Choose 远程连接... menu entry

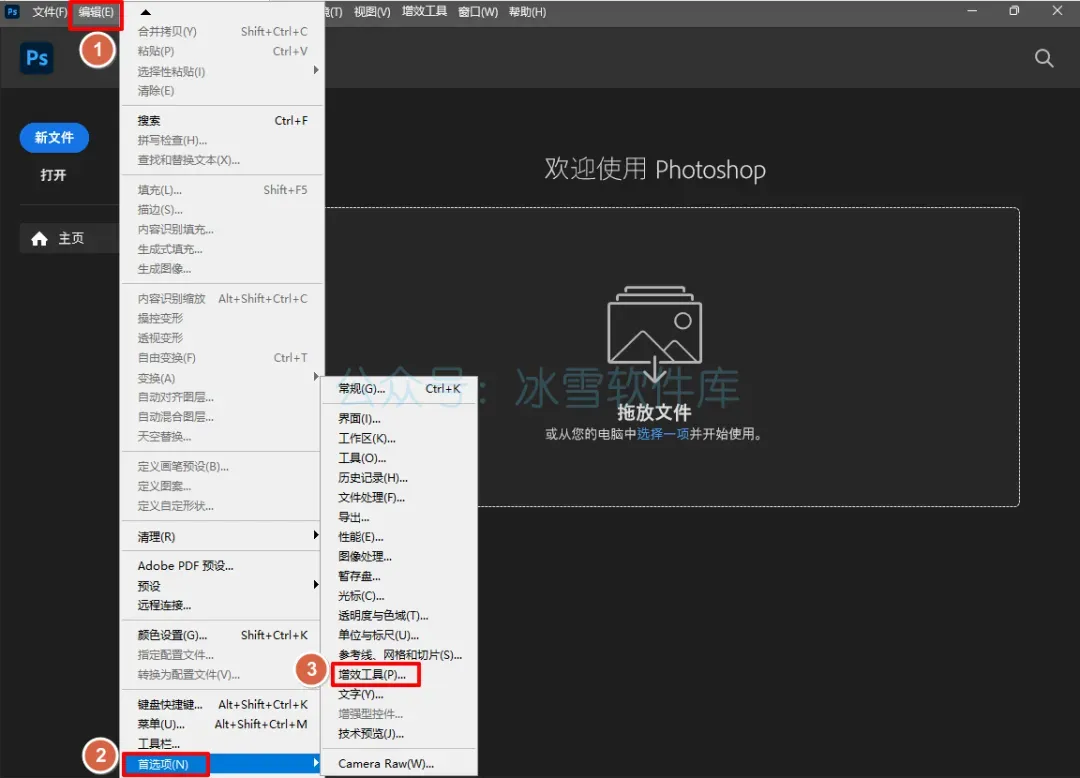[x=222, y=605]
